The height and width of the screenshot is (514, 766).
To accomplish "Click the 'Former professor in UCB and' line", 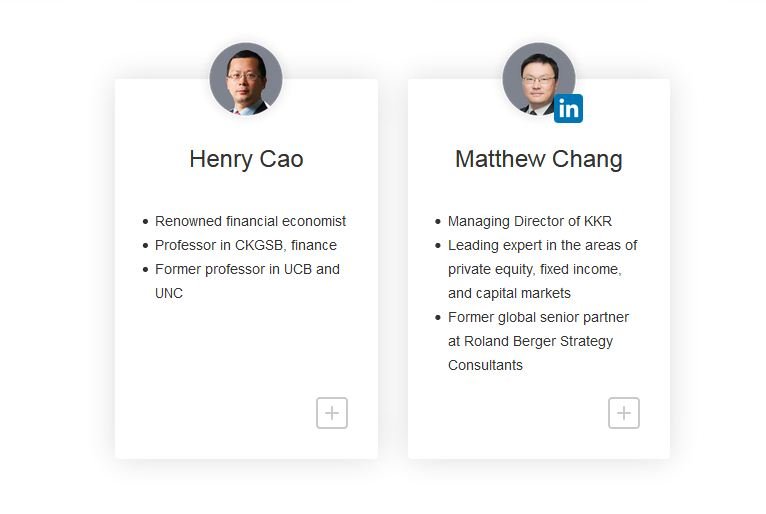I will [247, 269].
